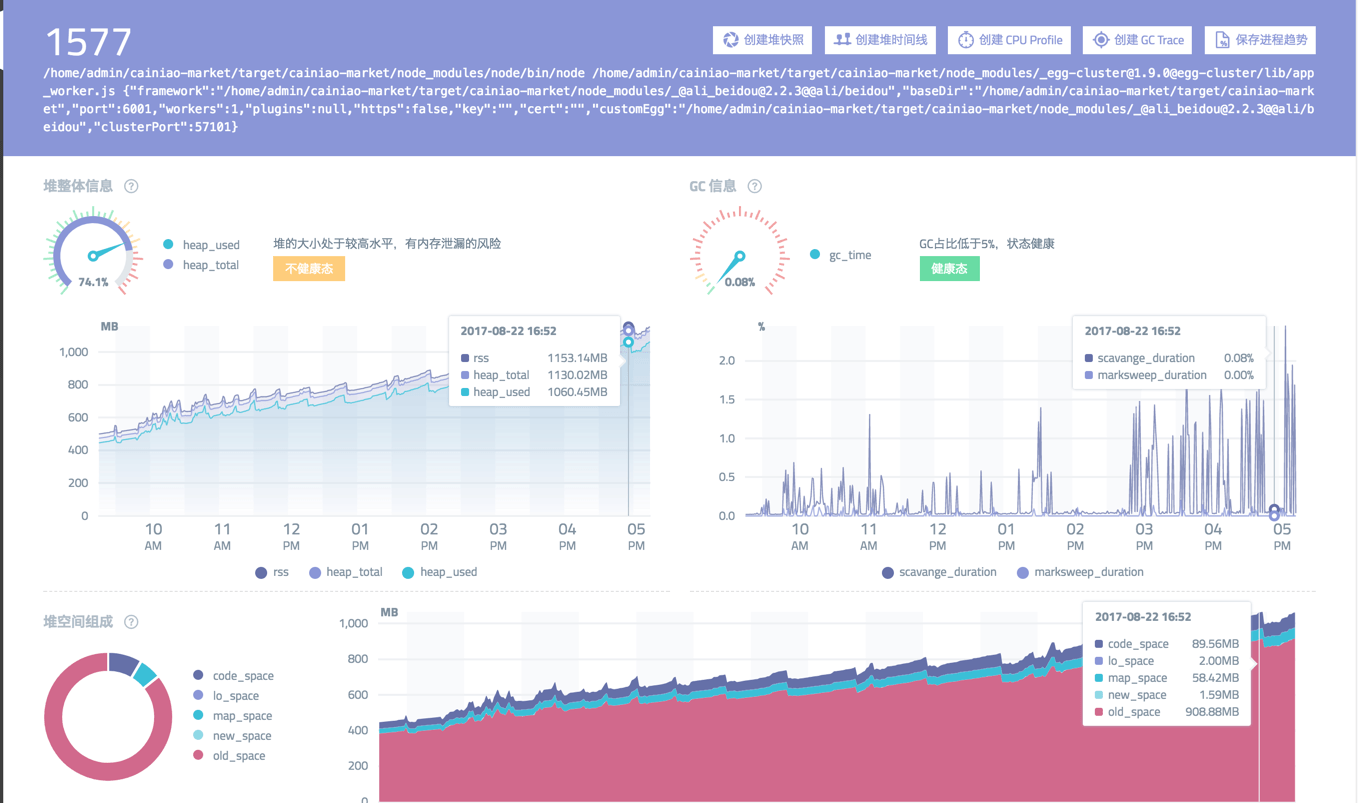Click map_space 58.42MB tooltip row
Viewport: 1358px width, 803px height.
click(x=1167, y=678)
